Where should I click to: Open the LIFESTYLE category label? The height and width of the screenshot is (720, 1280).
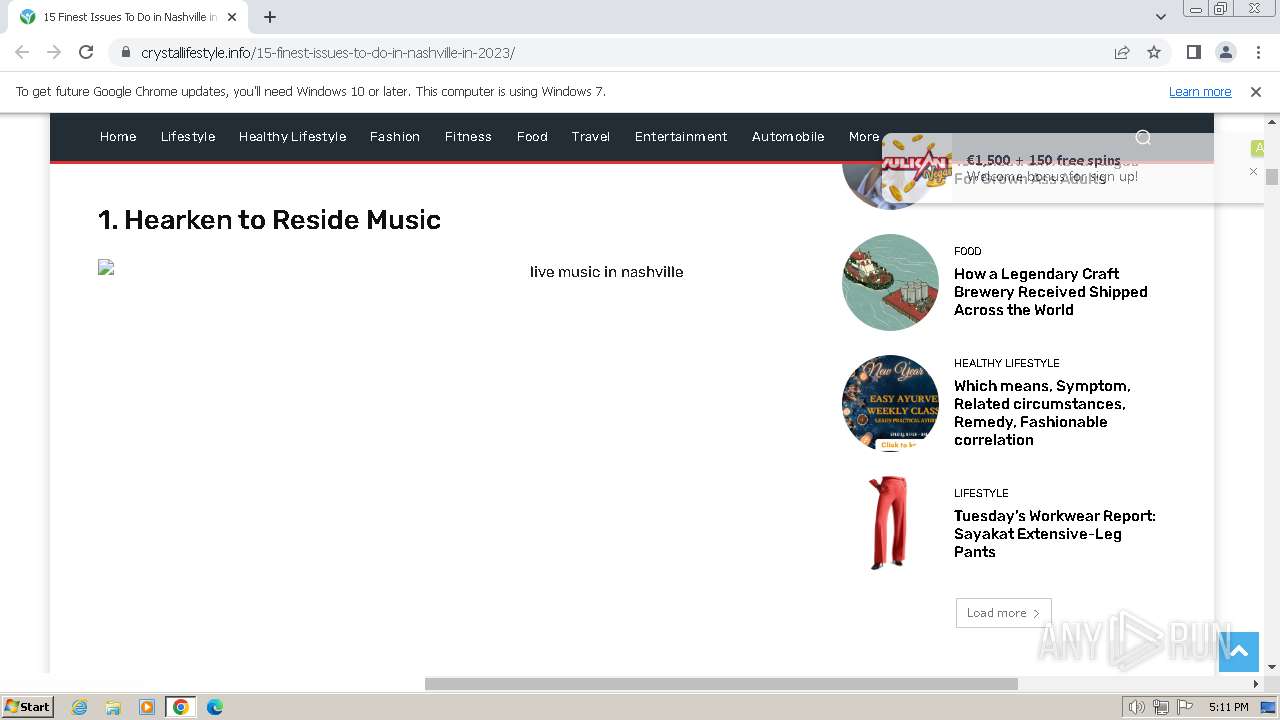tap(981, 493)
